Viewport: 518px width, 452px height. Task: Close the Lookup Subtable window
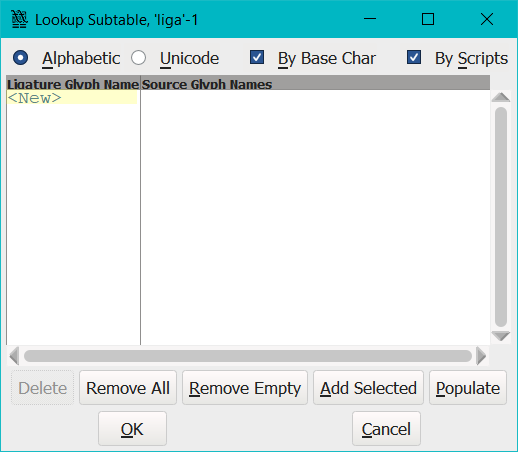point(487,19)
